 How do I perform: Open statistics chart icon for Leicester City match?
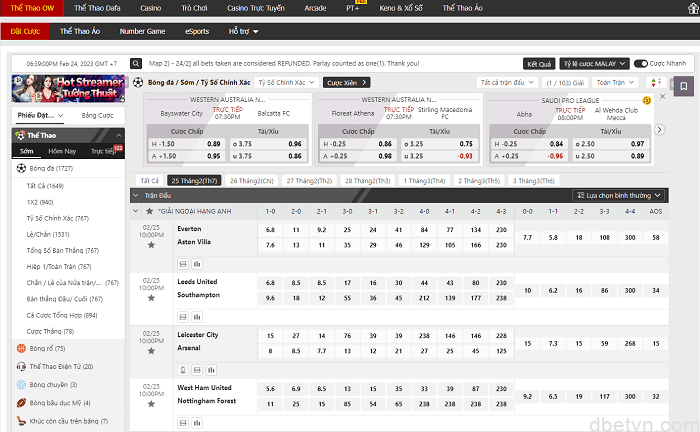[x=211, y=370]
